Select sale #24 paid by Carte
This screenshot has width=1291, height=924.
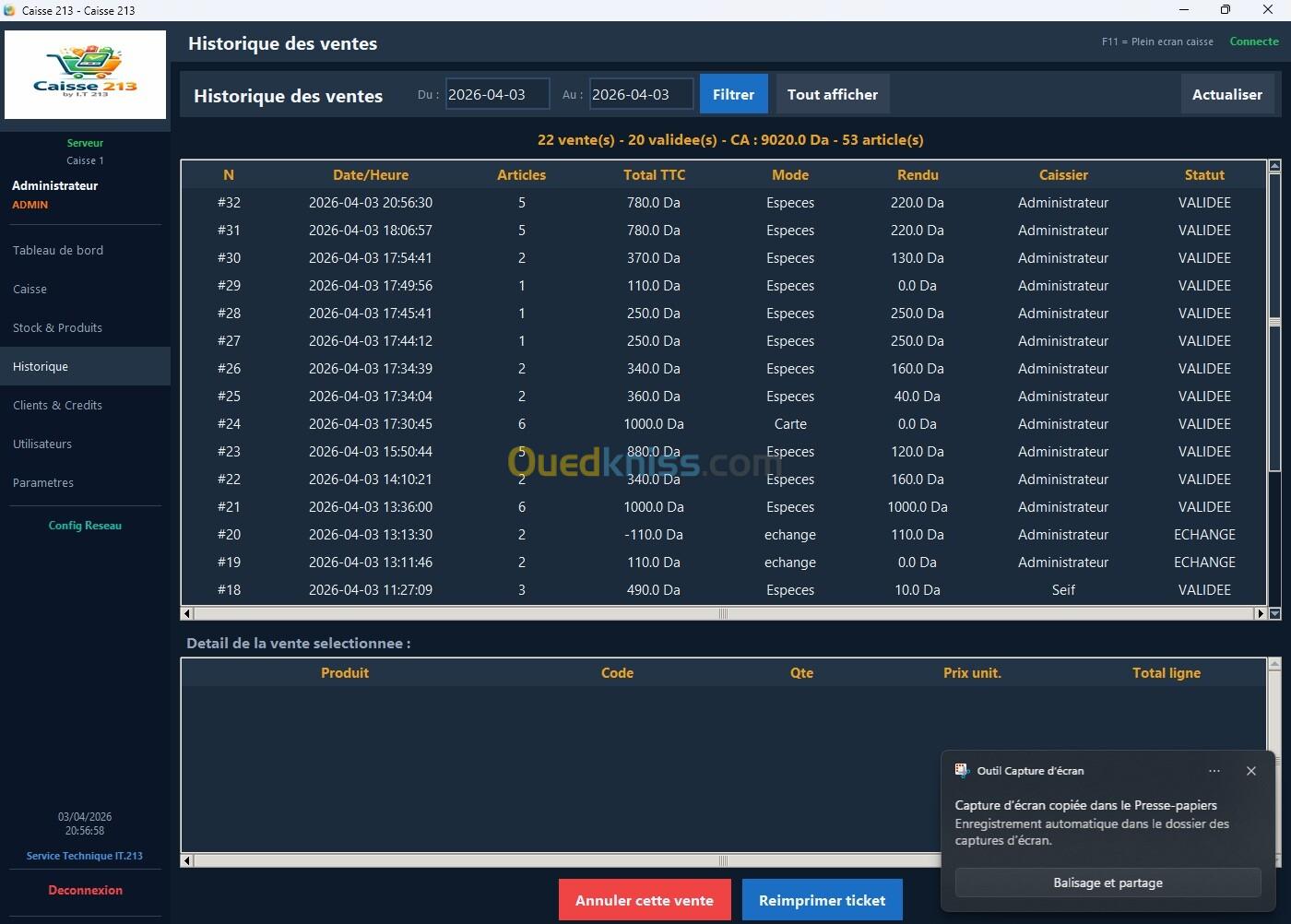click(x=724, y=424)
